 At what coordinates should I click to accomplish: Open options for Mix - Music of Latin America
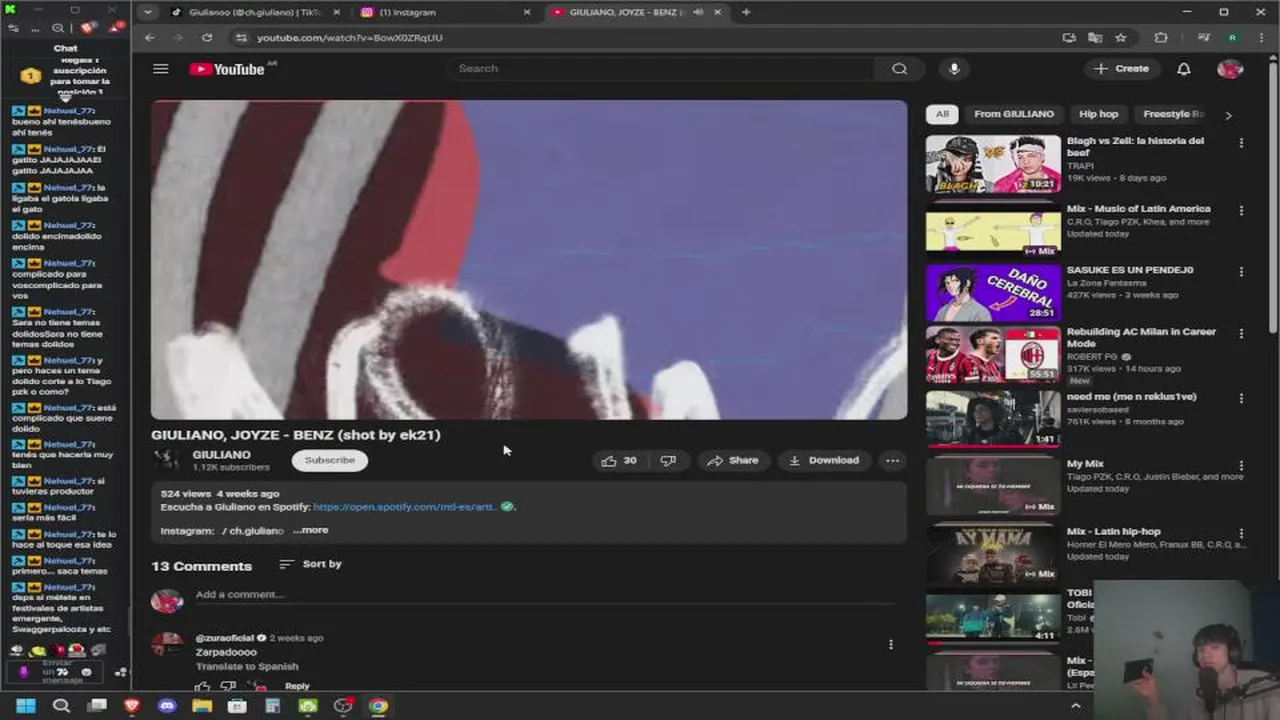(1241, 211)
